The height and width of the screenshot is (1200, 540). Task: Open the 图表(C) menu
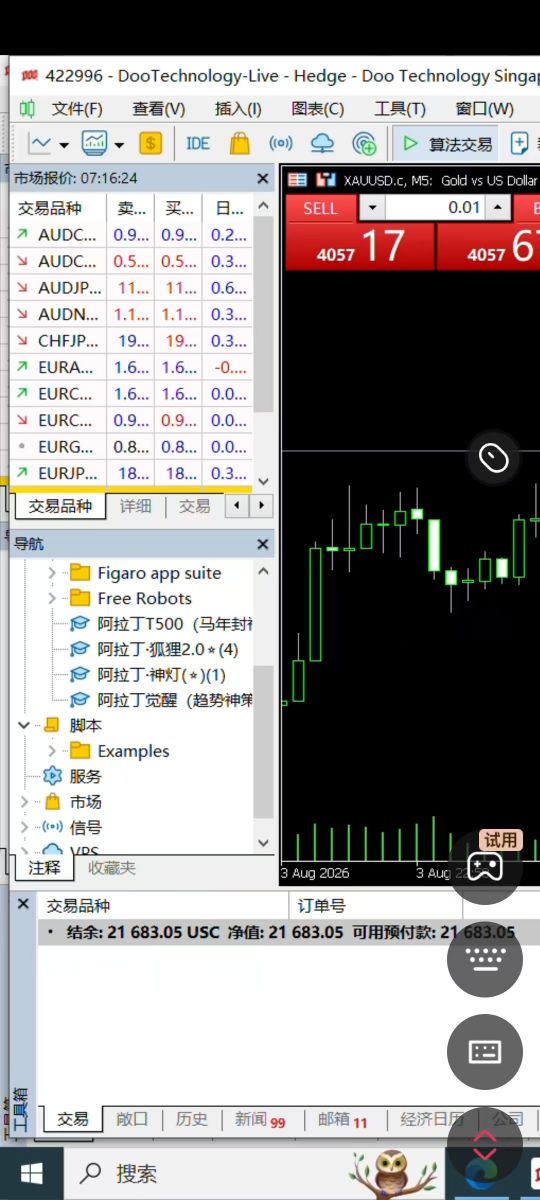pos(318,109)
